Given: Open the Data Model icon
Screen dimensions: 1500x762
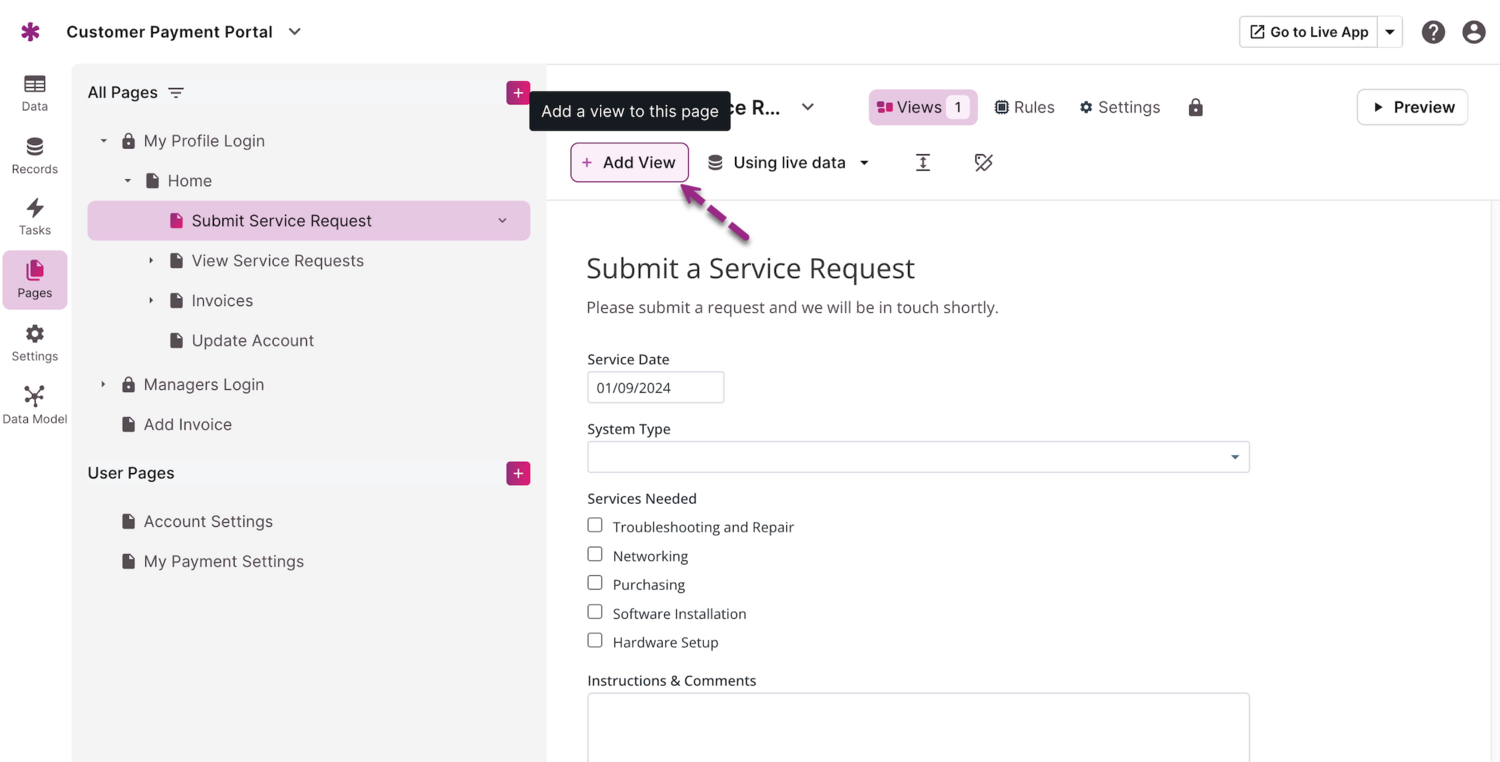Looking at the screenshot, I should coord(34,404).
